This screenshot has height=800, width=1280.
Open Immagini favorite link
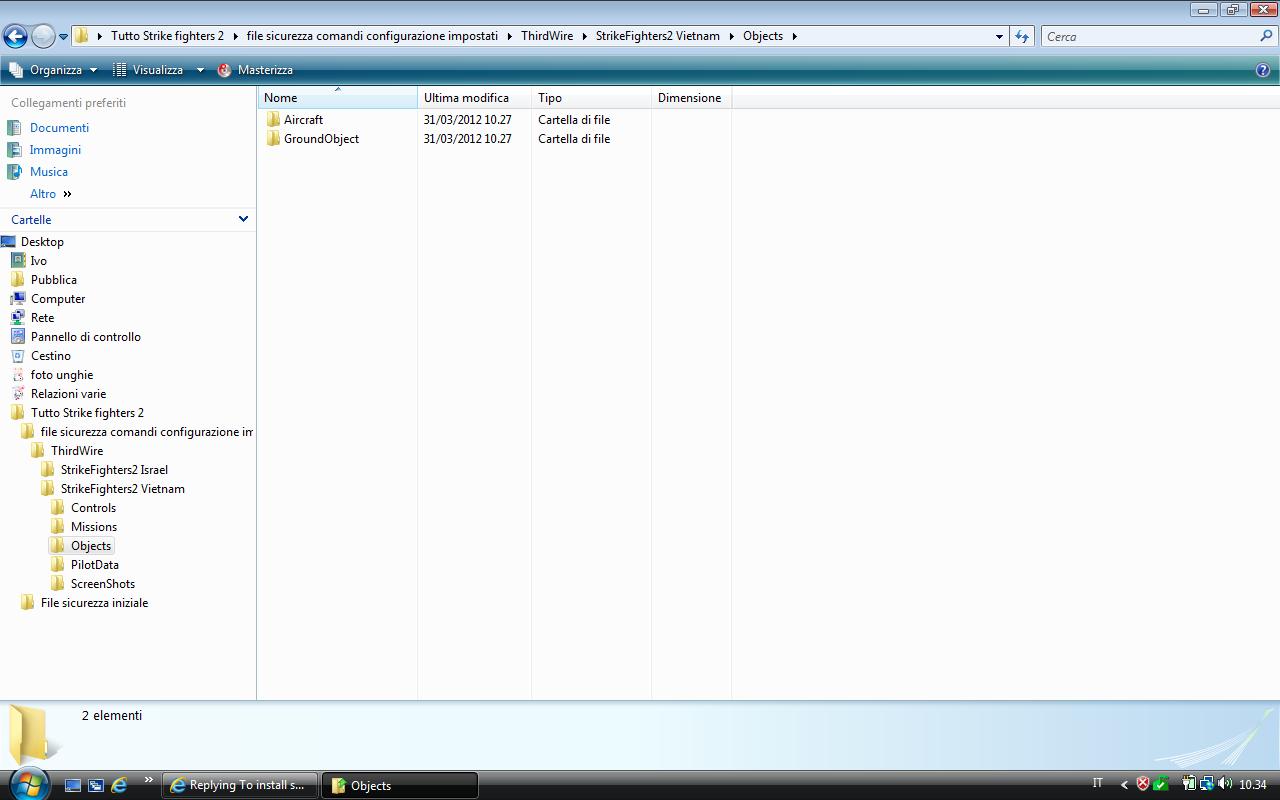(x=55, y=150)
